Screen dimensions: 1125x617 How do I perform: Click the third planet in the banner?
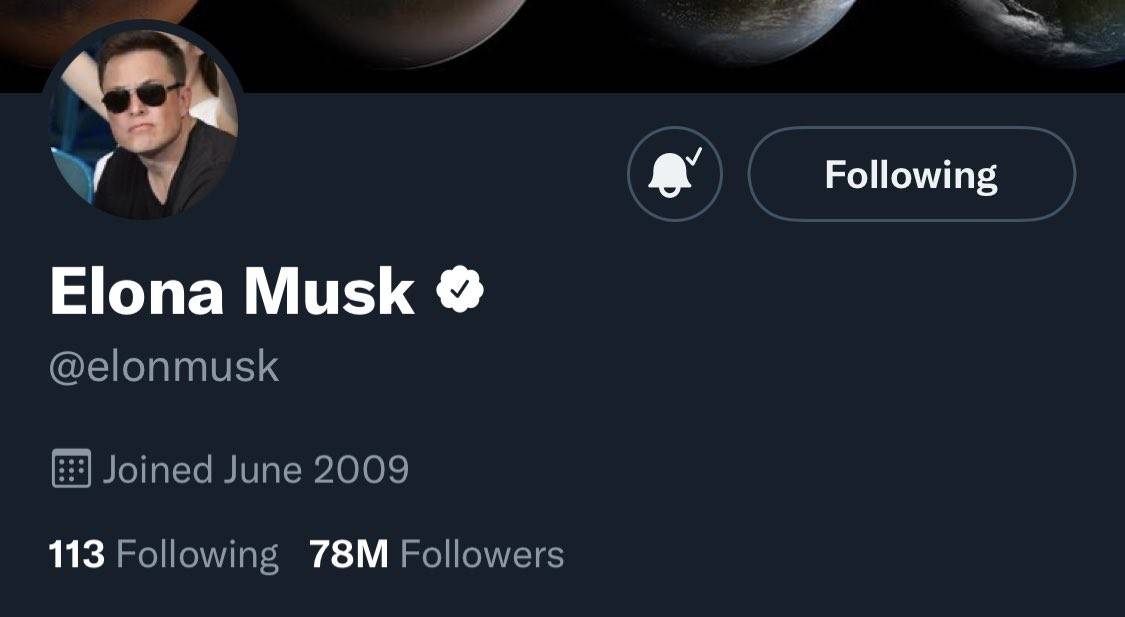750,25
